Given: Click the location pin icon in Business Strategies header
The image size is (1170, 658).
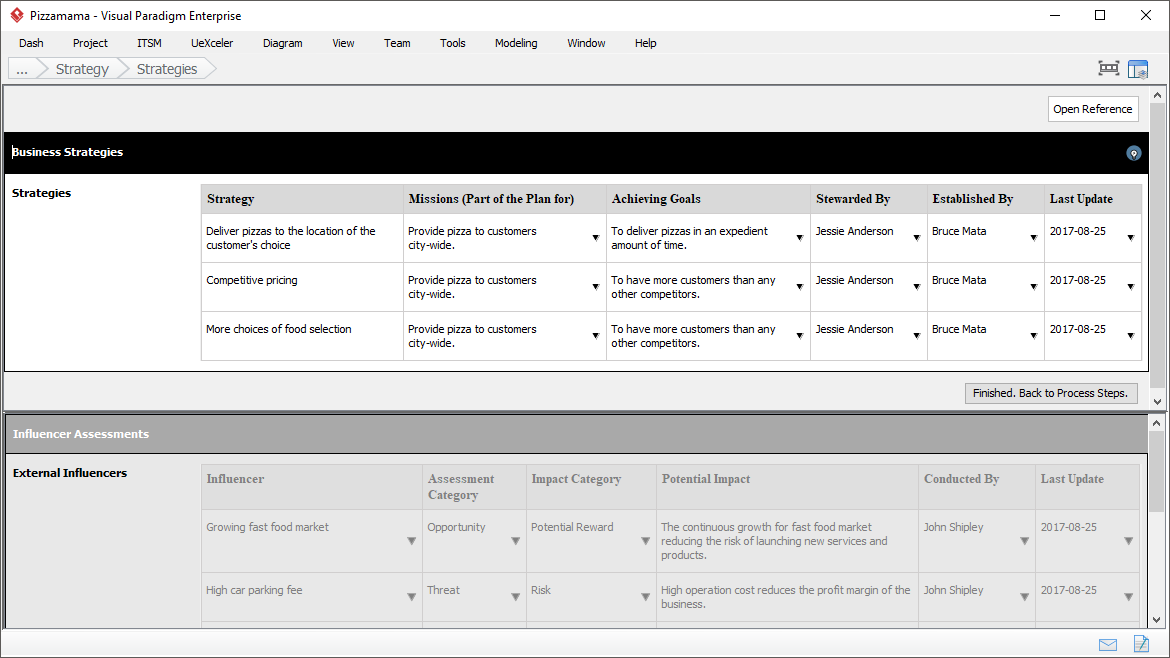Looking at the screenshot, I should pos(1133,153).
